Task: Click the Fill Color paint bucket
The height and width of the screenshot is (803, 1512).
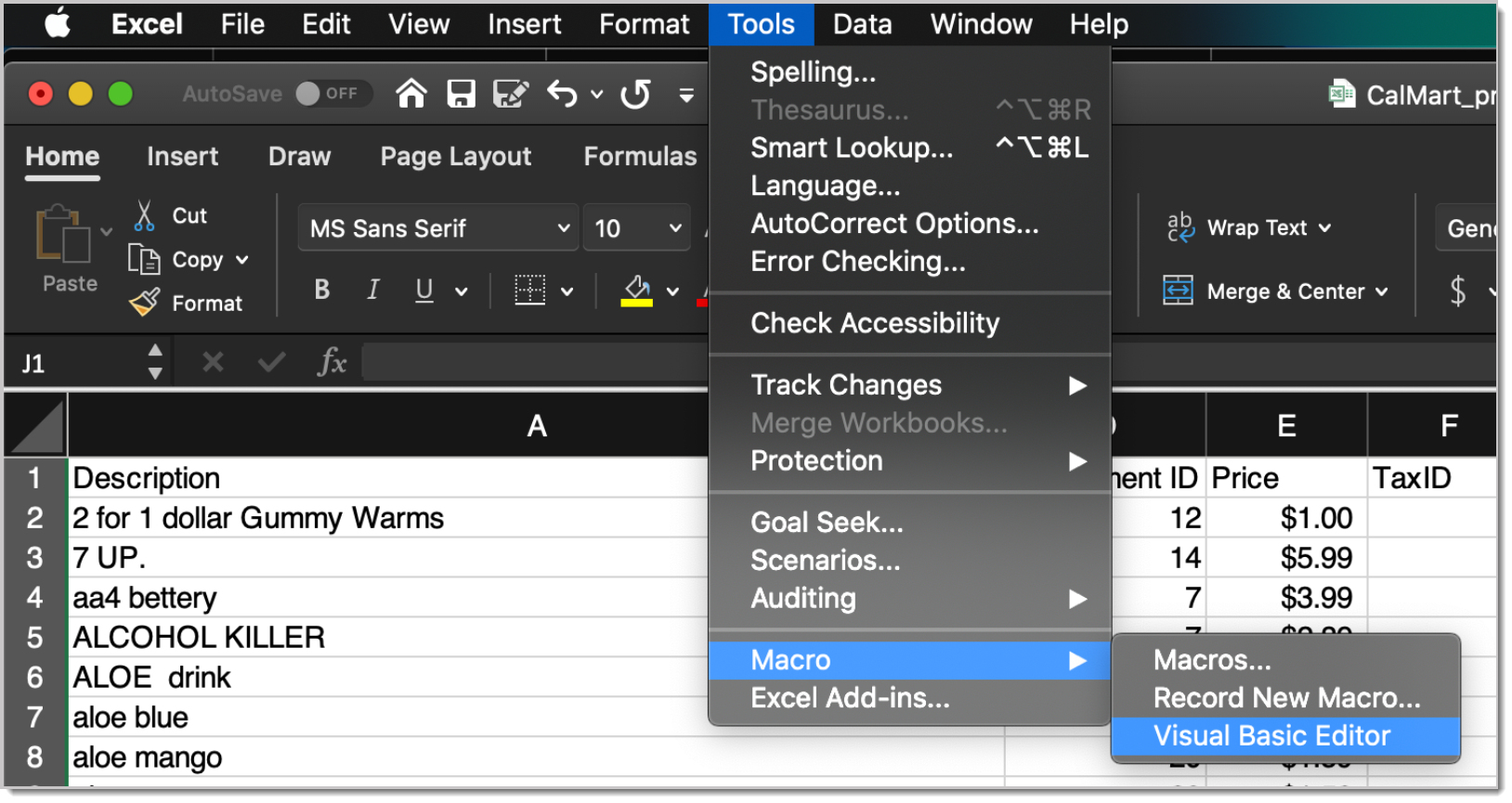Action: 636,291
